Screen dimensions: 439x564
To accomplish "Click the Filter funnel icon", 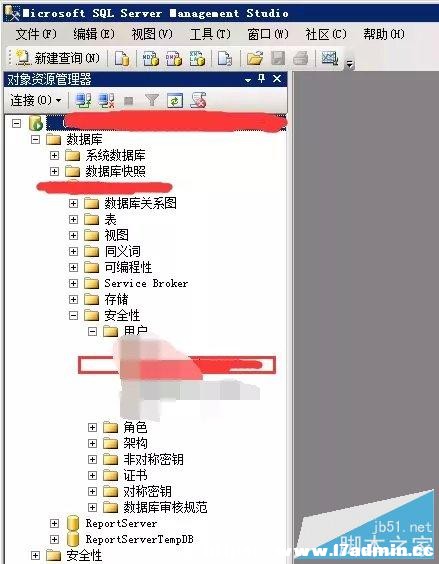I will pos(152,100).
